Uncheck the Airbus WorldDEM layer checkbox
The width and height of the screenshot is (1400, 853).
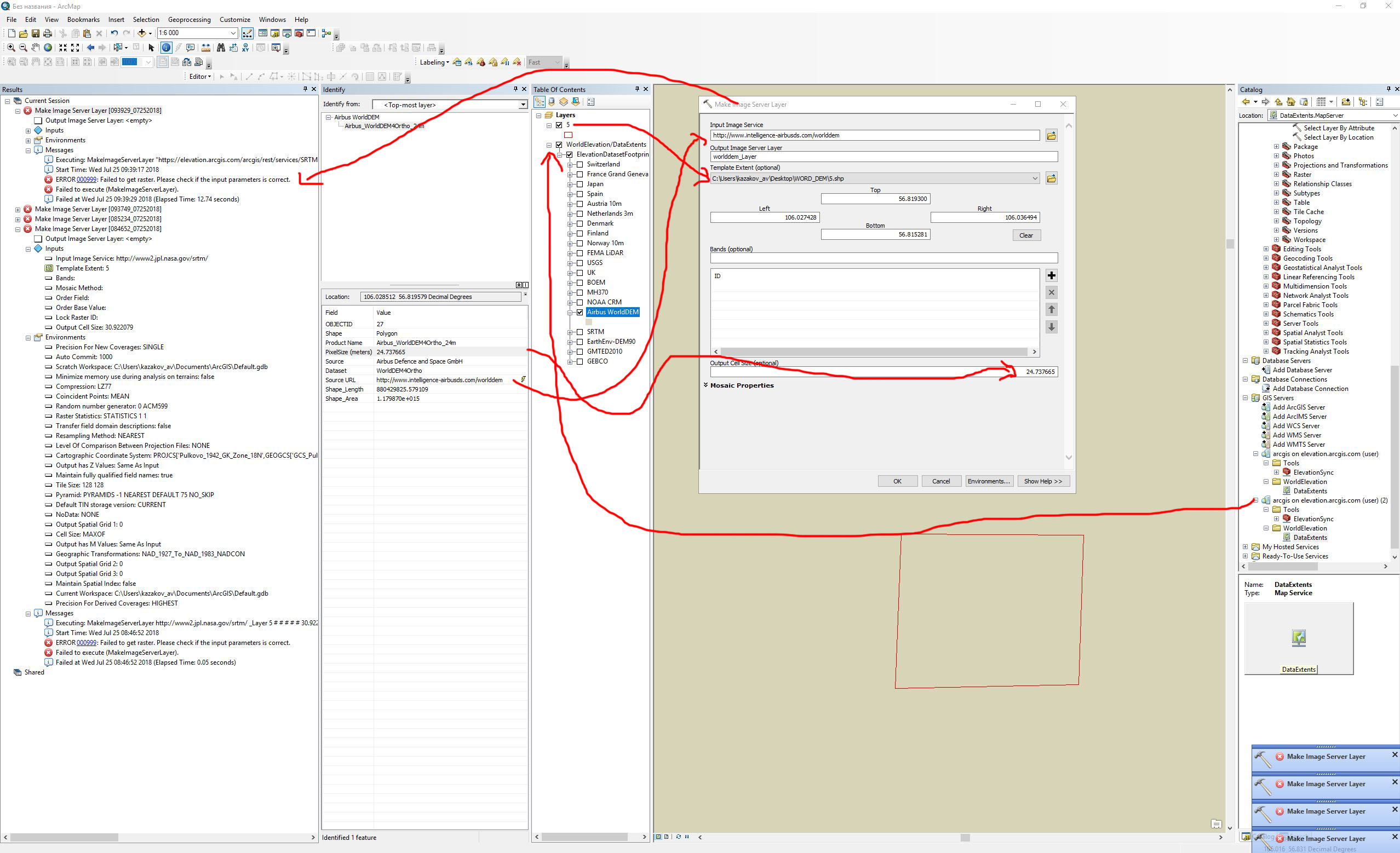click(579, 313)
